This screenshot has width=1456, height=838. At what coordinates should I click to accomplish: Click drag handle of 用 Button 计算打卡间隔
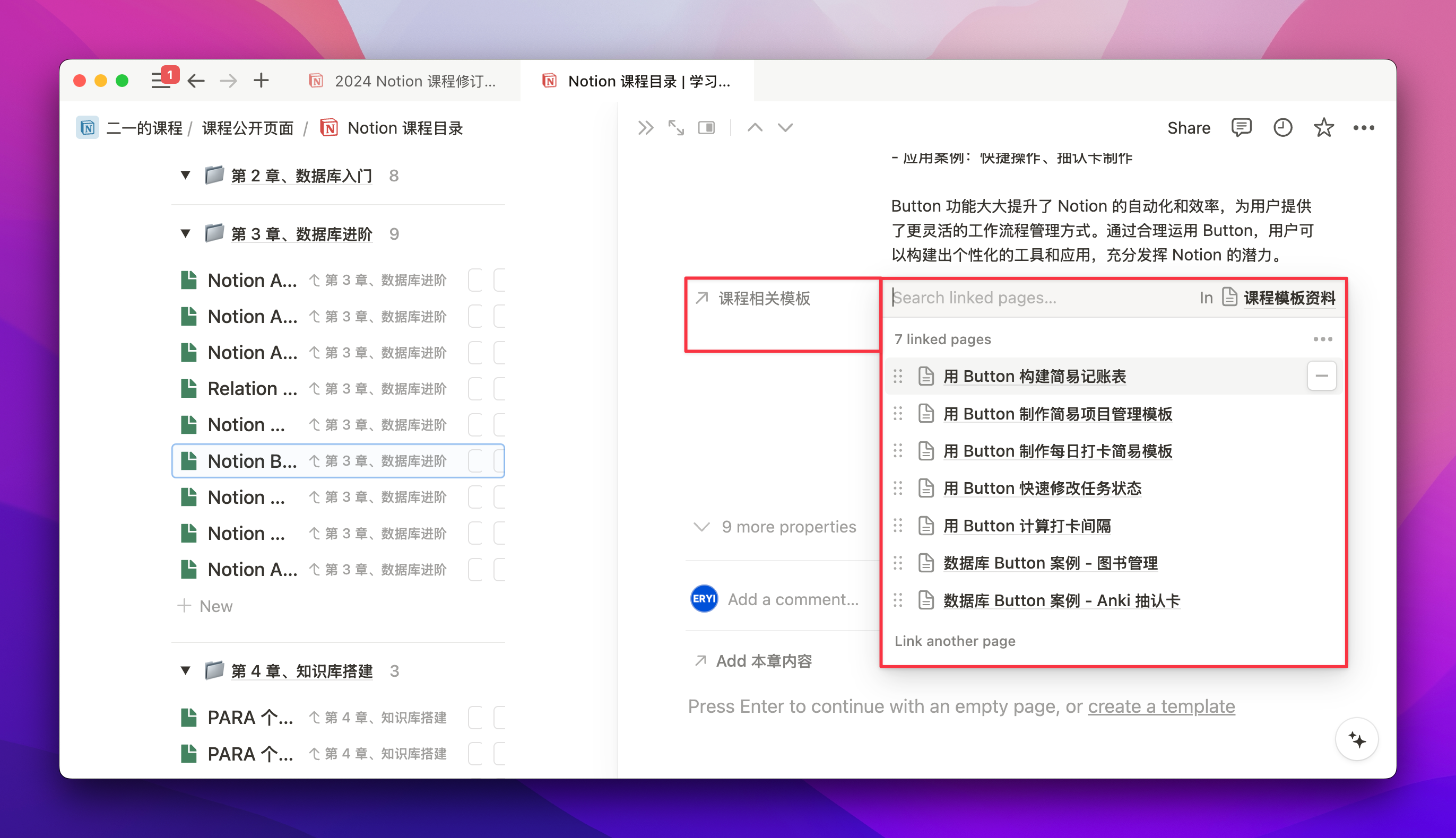[x=898, y=526]
